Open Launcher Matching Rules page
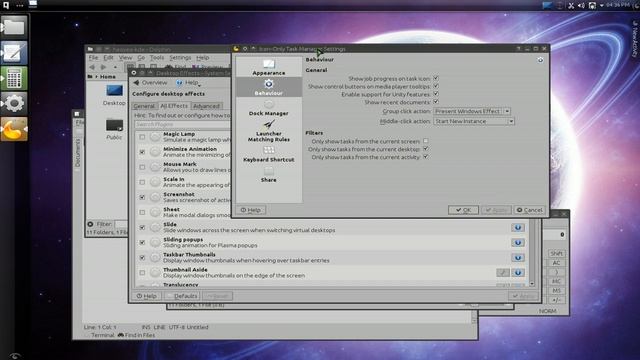 coord(269,131)
